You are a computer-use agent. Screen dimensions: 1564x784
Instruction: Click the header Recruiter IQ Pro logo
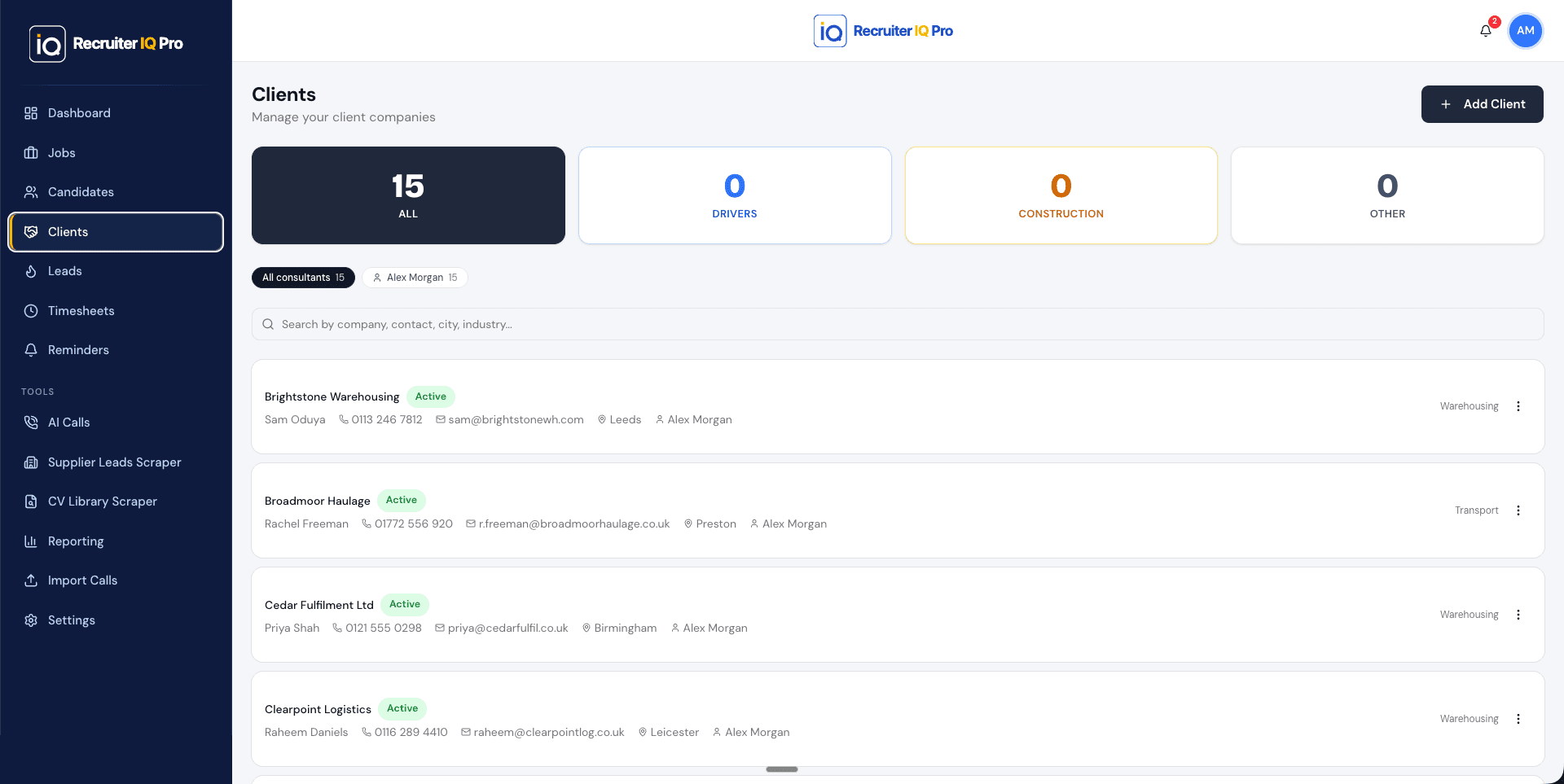pyautogui.click(x=883, y=31)
